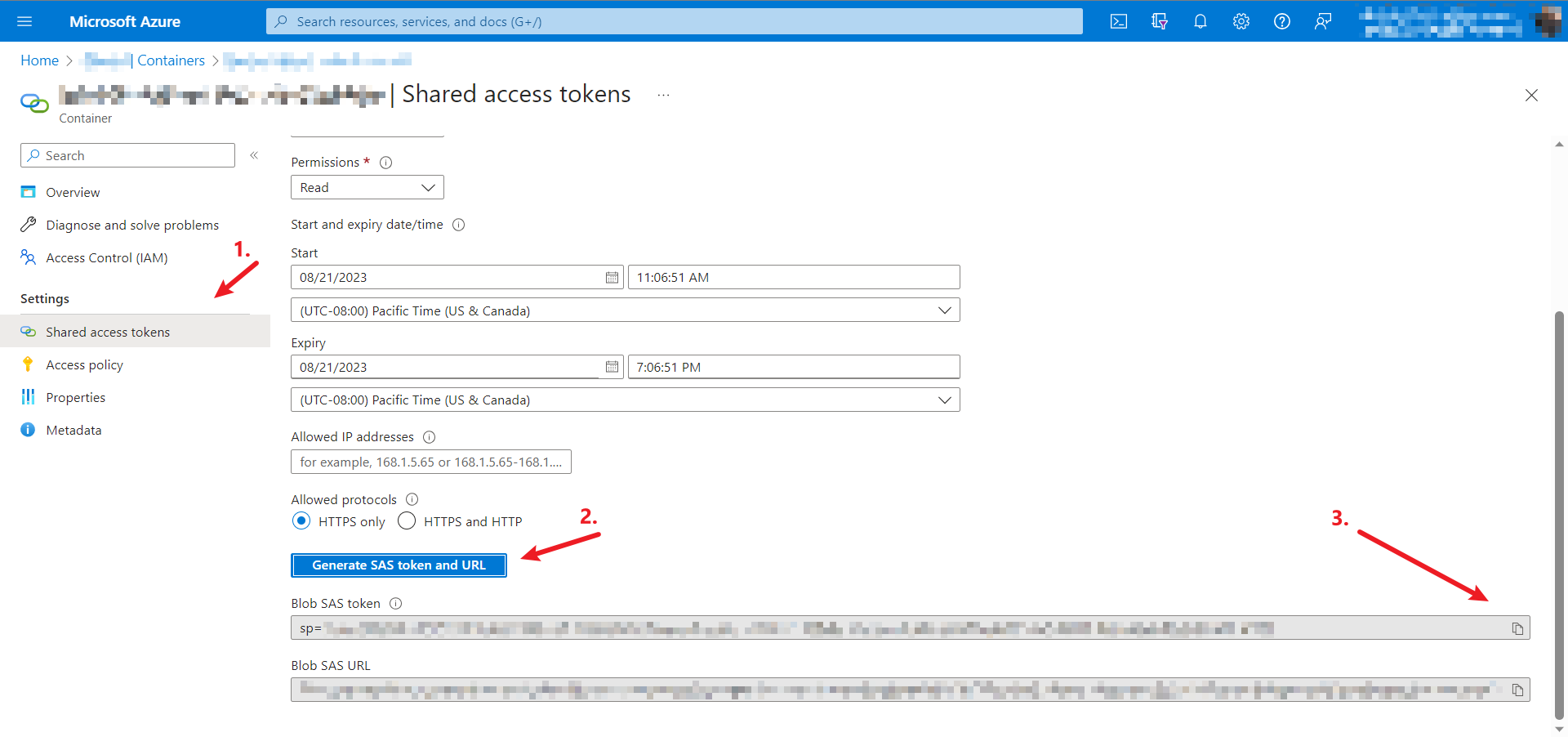This screenshot has width=1568, height=737.
Task: Click the Allowed IP addresses field
Action: (430, 462)
